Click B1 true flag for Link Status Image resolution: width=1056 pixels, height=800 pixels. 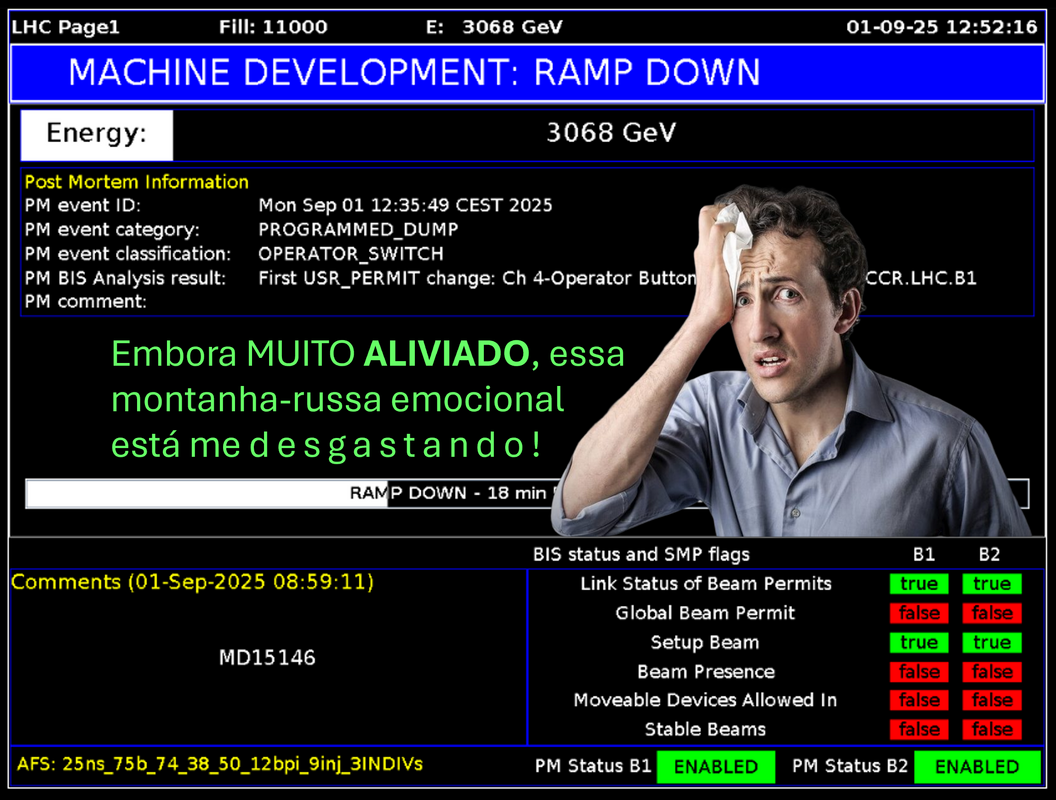[x=919, y=584]
